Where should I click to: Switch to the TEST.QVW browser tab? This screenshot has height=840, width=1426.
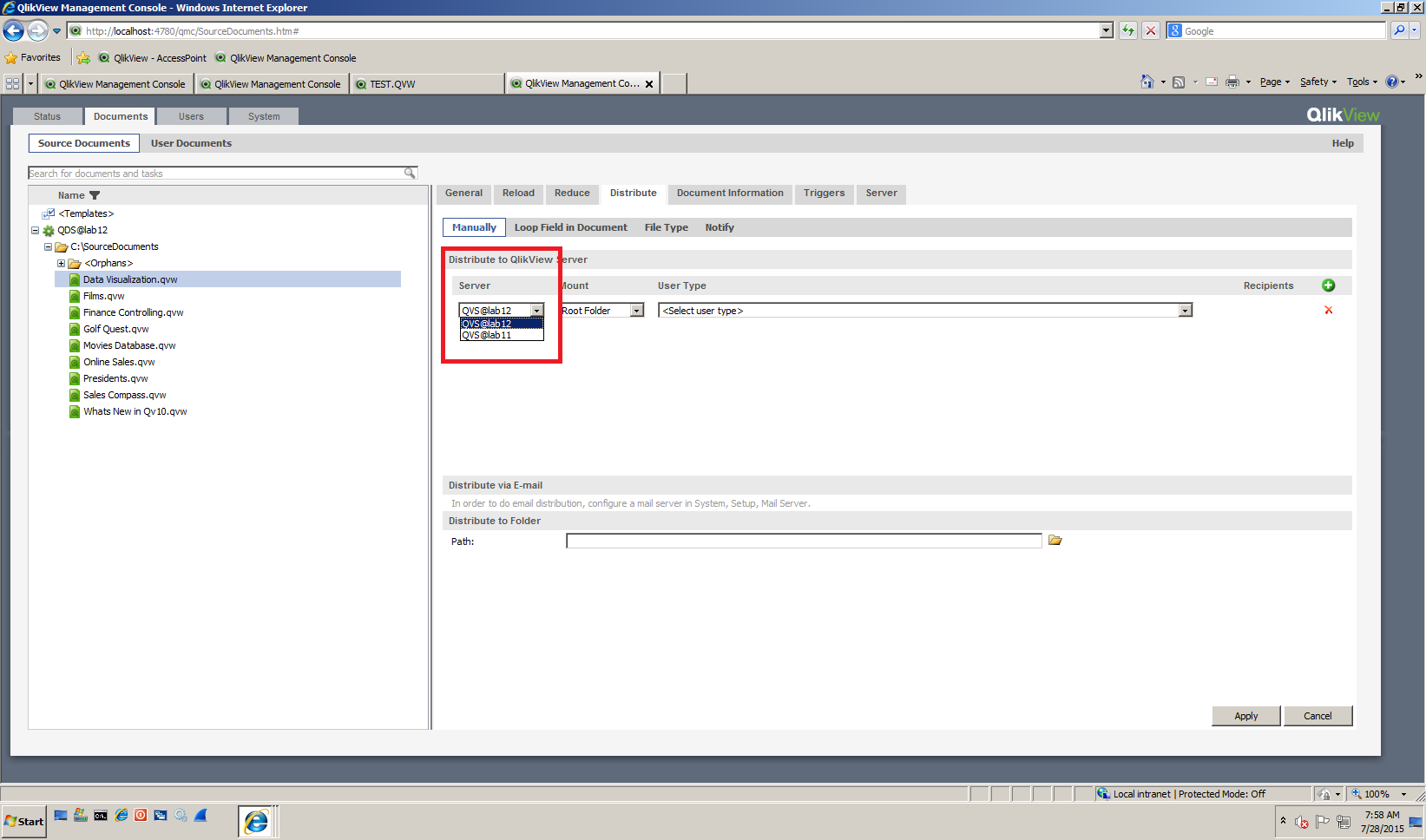tap(427, 84)
